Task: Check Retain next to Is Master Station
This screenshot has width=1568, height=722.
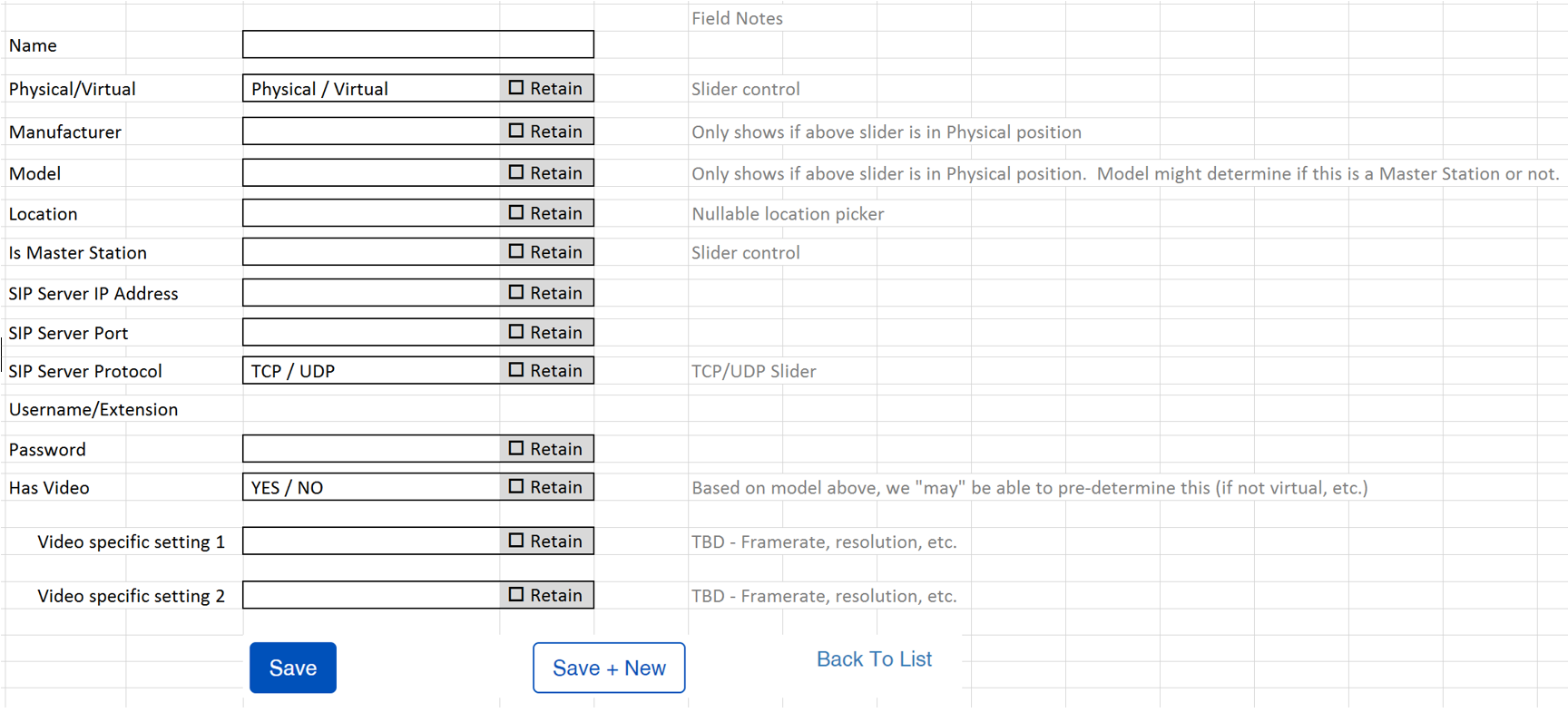Action: pos(516,251)
